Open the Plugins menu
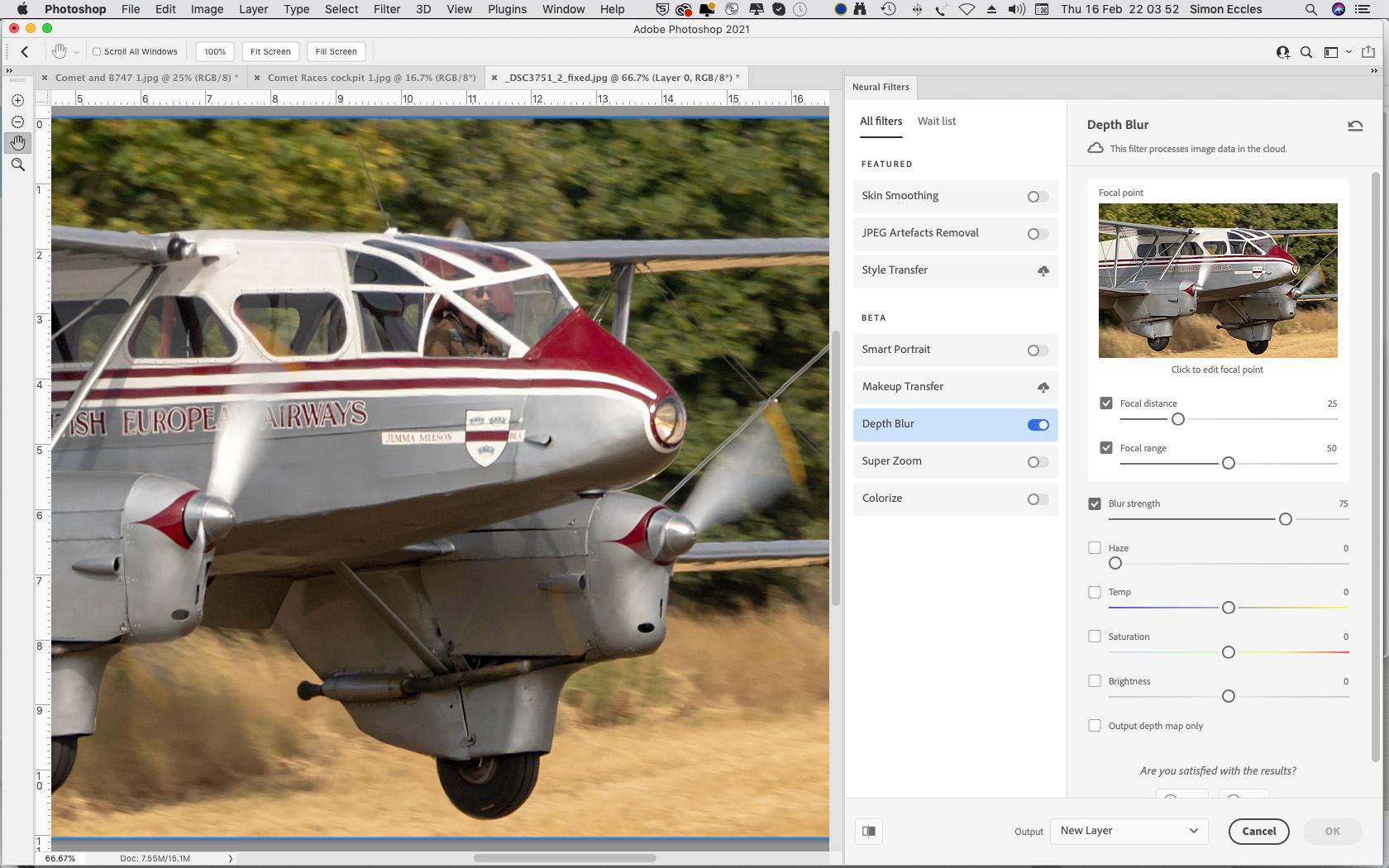Screen dimensions: 1389x868 click(507, 9)
